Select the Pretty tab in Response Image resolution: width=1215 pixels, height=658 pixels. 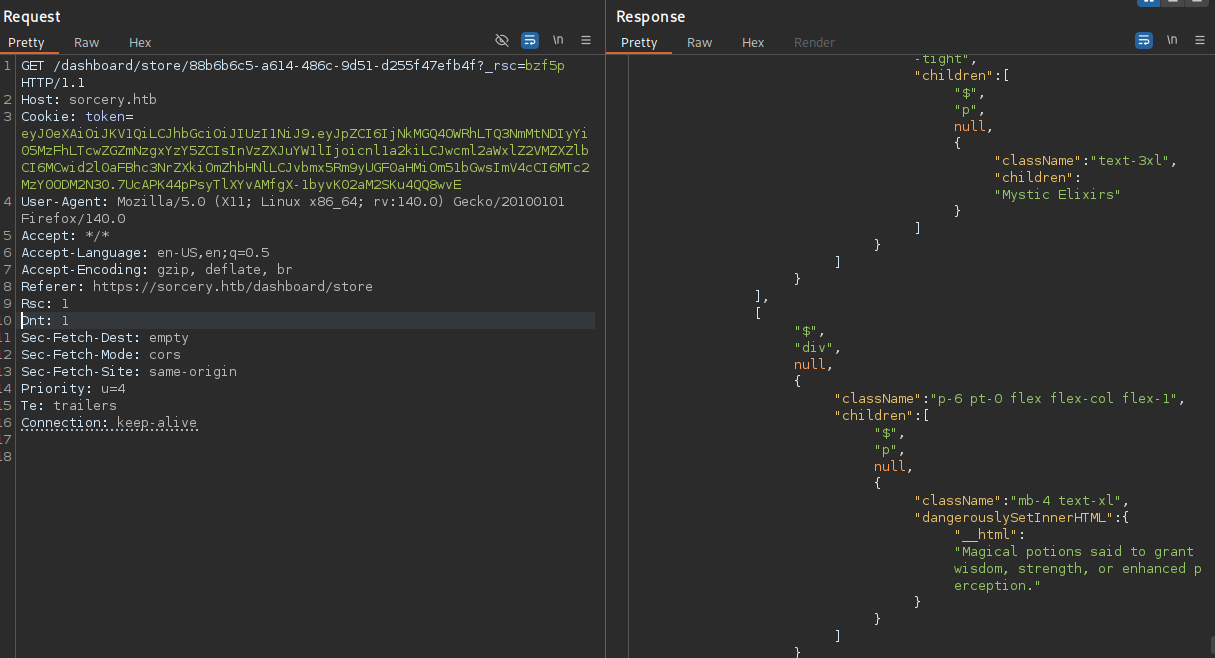(x=639, y=43)
